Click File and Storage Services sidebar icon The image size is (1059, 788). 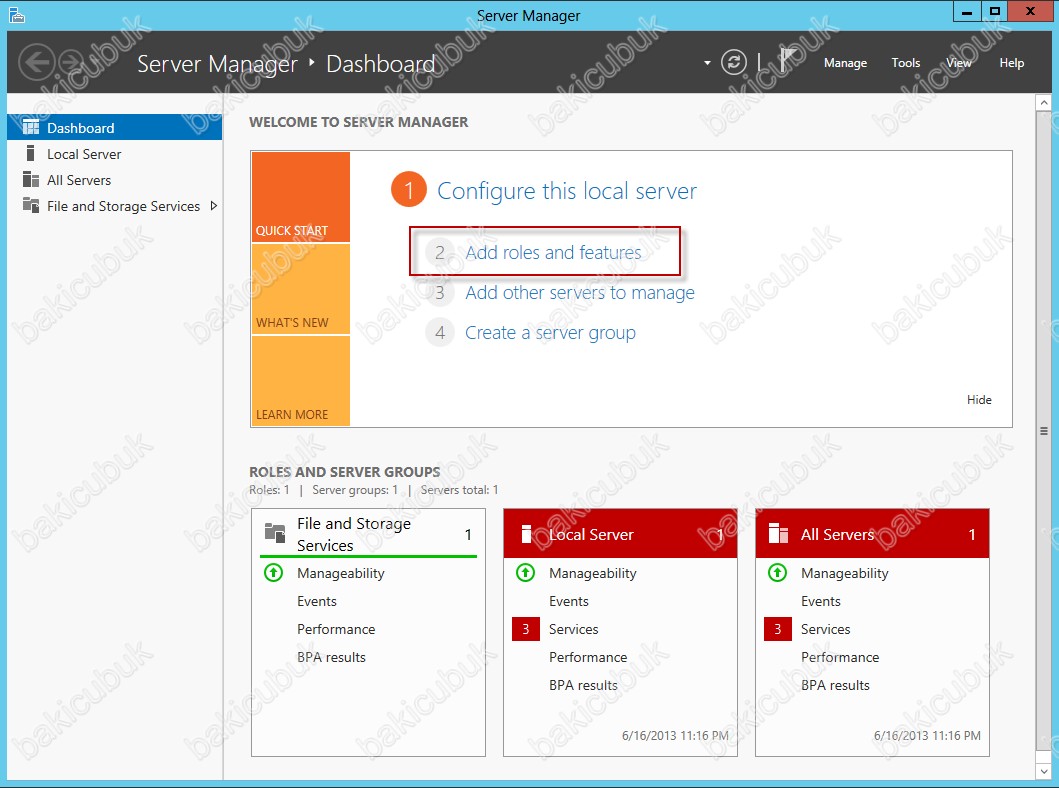(x=30, y=205)
